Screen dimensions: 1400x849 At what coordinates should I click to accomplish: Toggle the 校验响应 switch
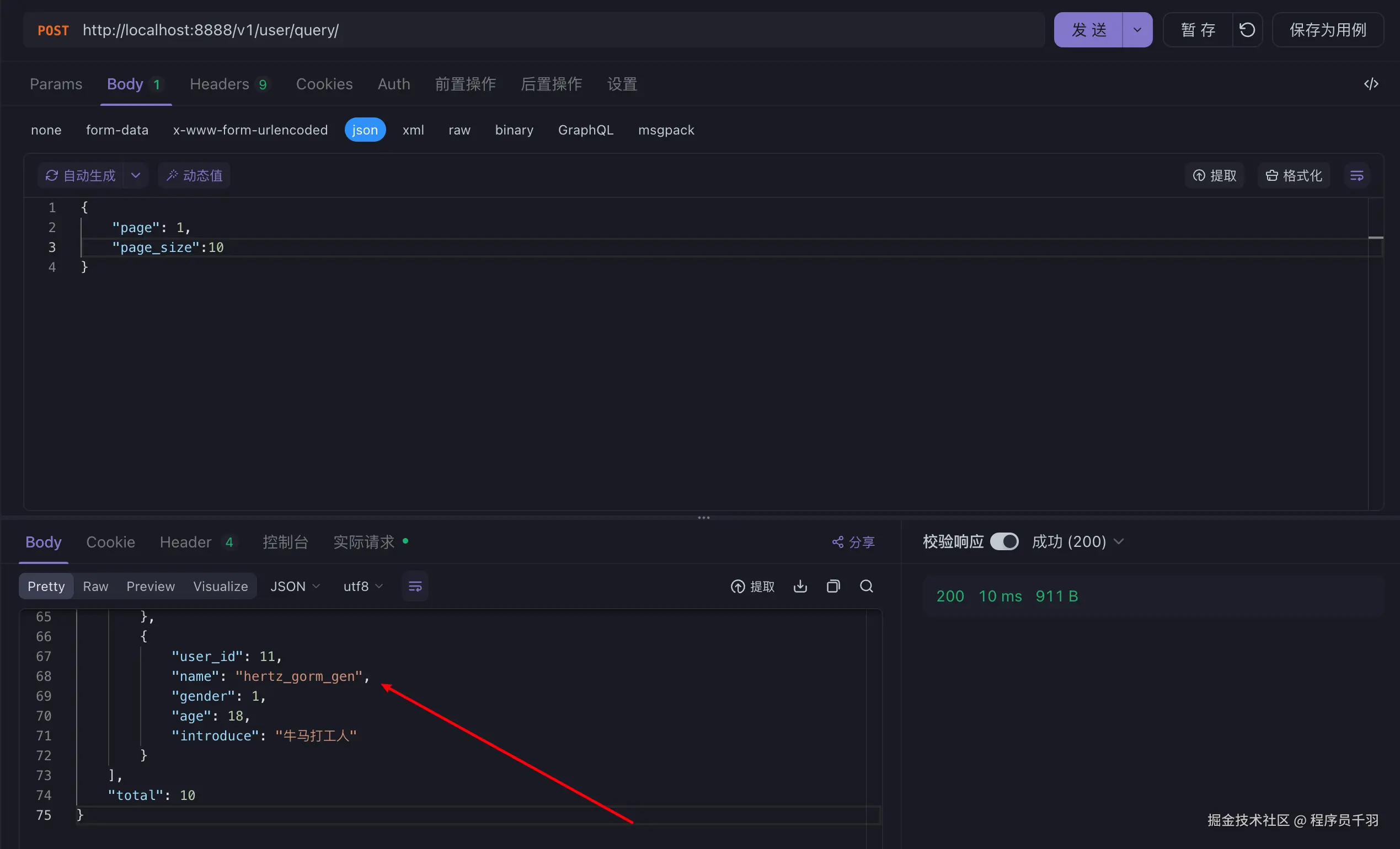1004,541
